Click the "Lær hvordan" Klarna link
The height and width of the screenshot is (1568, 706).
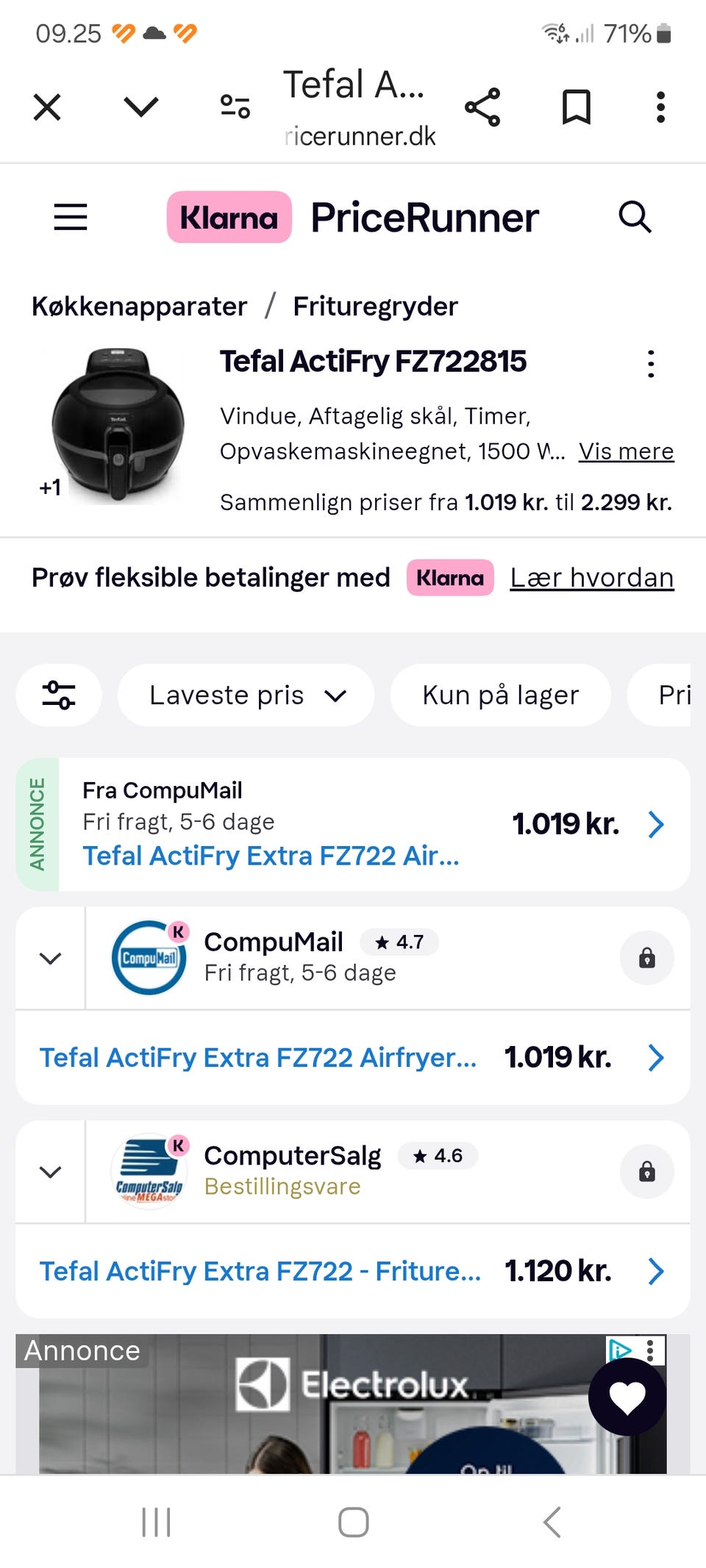click(591, 578)
